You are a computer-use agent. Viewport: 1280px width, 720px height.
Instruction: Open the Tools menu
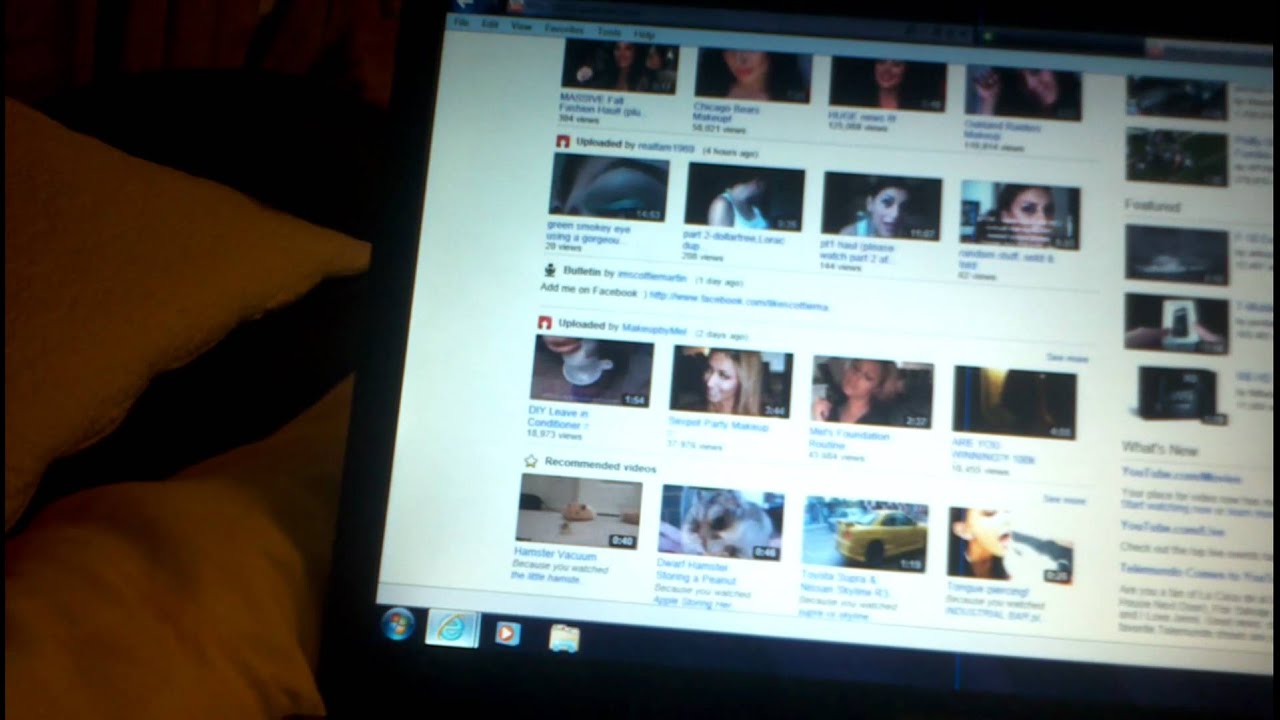click(x=609, y=32)
